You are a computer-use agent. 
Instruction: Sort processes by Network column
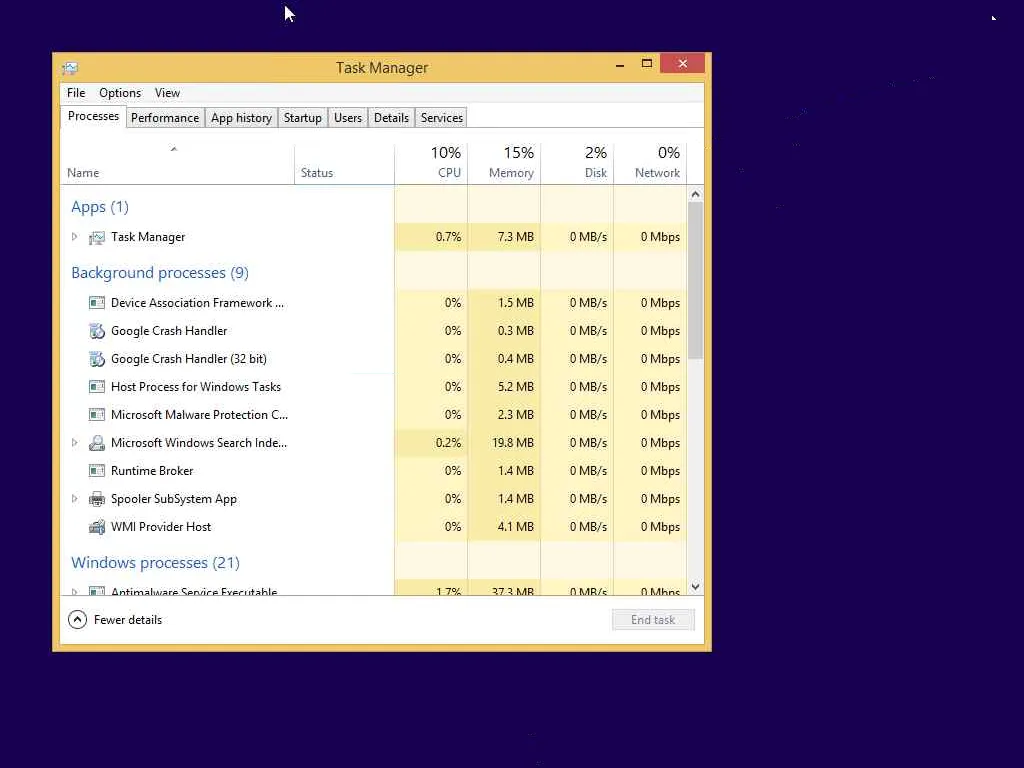pyautogui.click(x=650, y=163)
